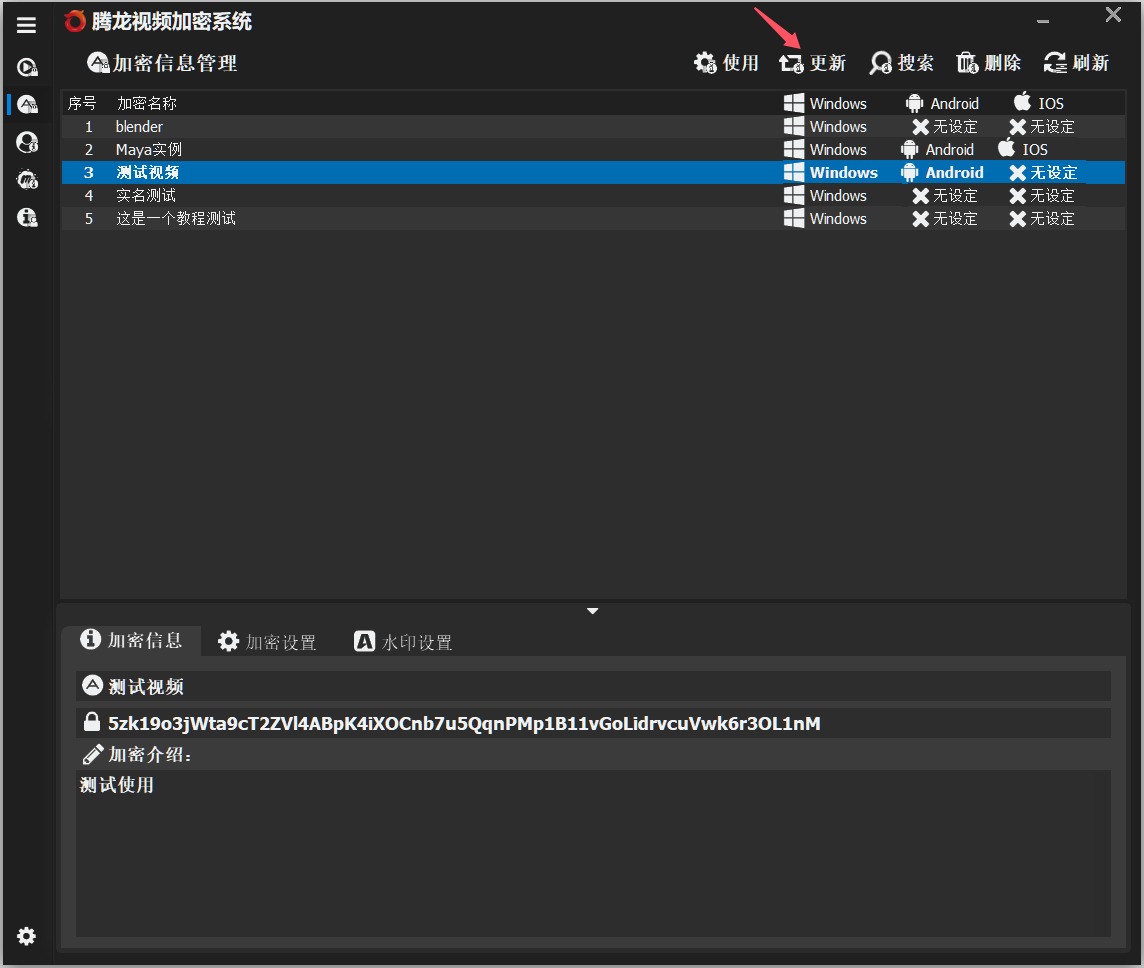Click the 腾龙视频加密系统 logo icon
Viewport: 1144px width, 968px height.
[74, 22]
